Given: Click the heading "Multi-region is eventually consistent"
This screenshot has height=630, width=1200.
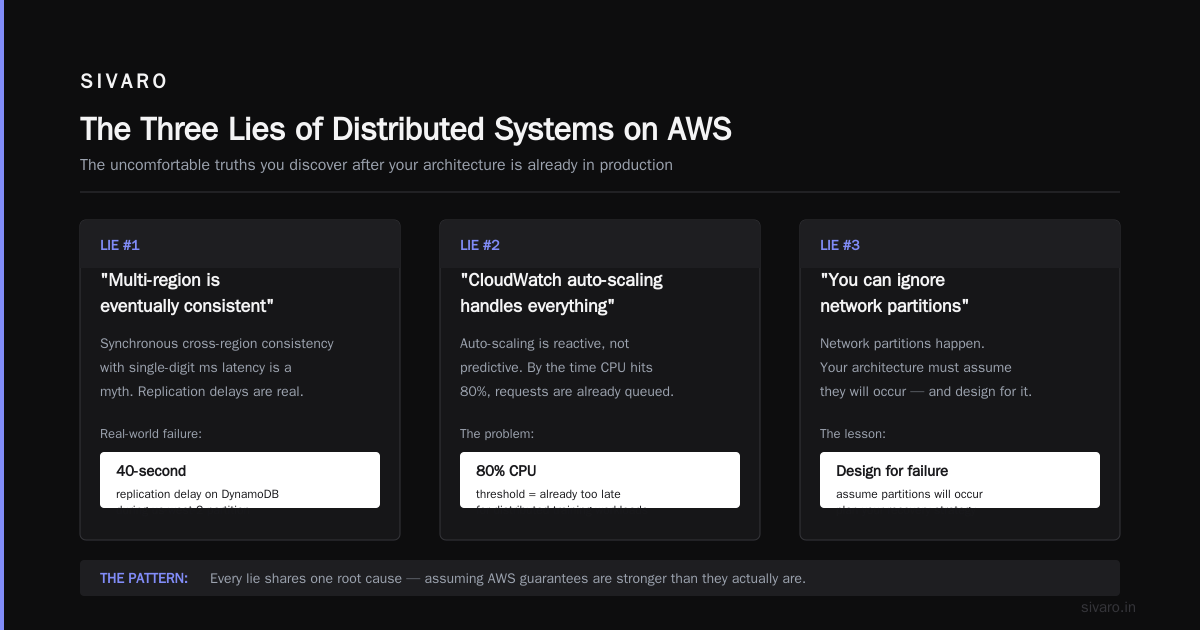Looking at the screenshot, I should coord(187,293).
